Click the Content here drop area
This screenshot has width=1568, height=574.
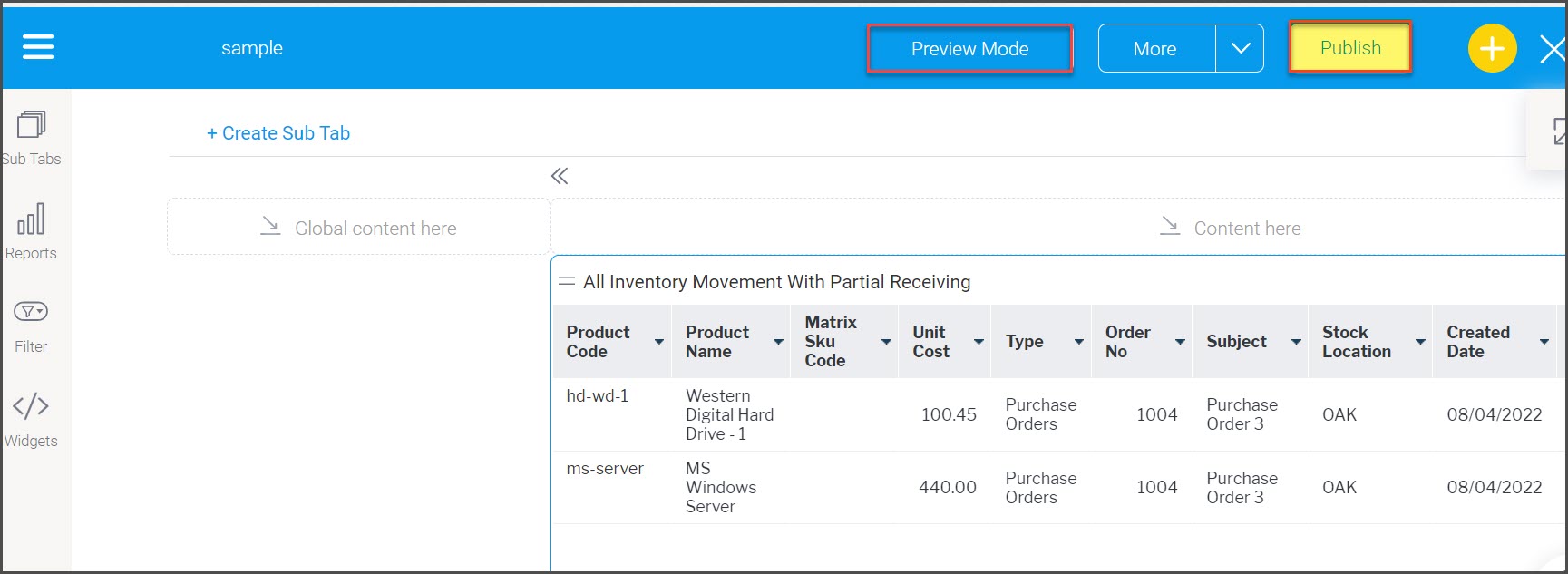pos(1058,227)
